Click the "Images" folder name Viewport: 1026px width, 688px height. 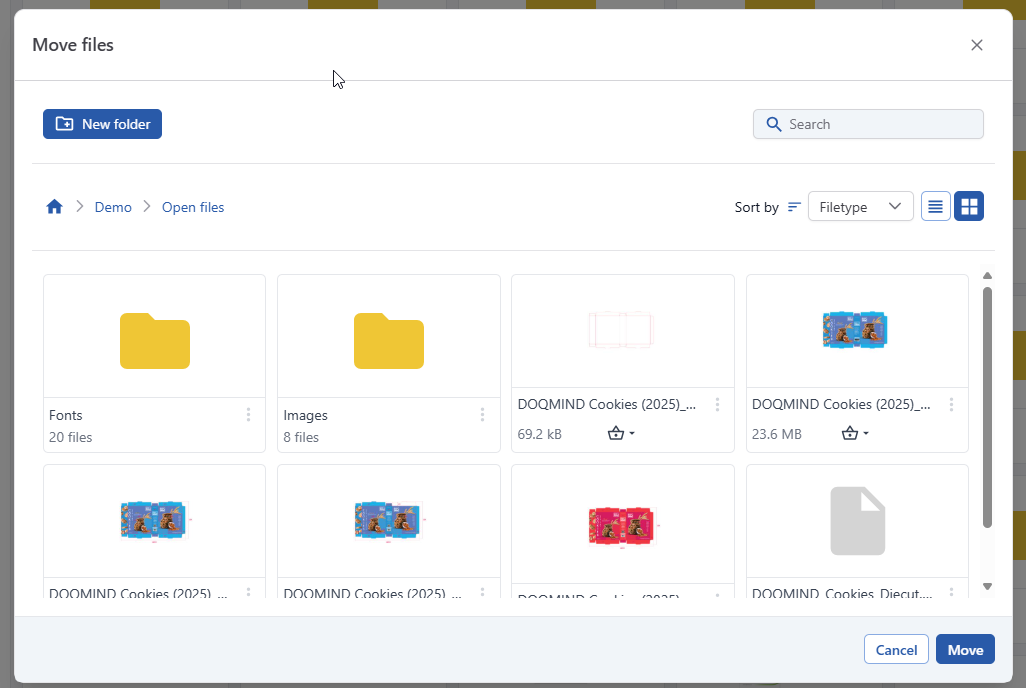click(x=306, y=415)
